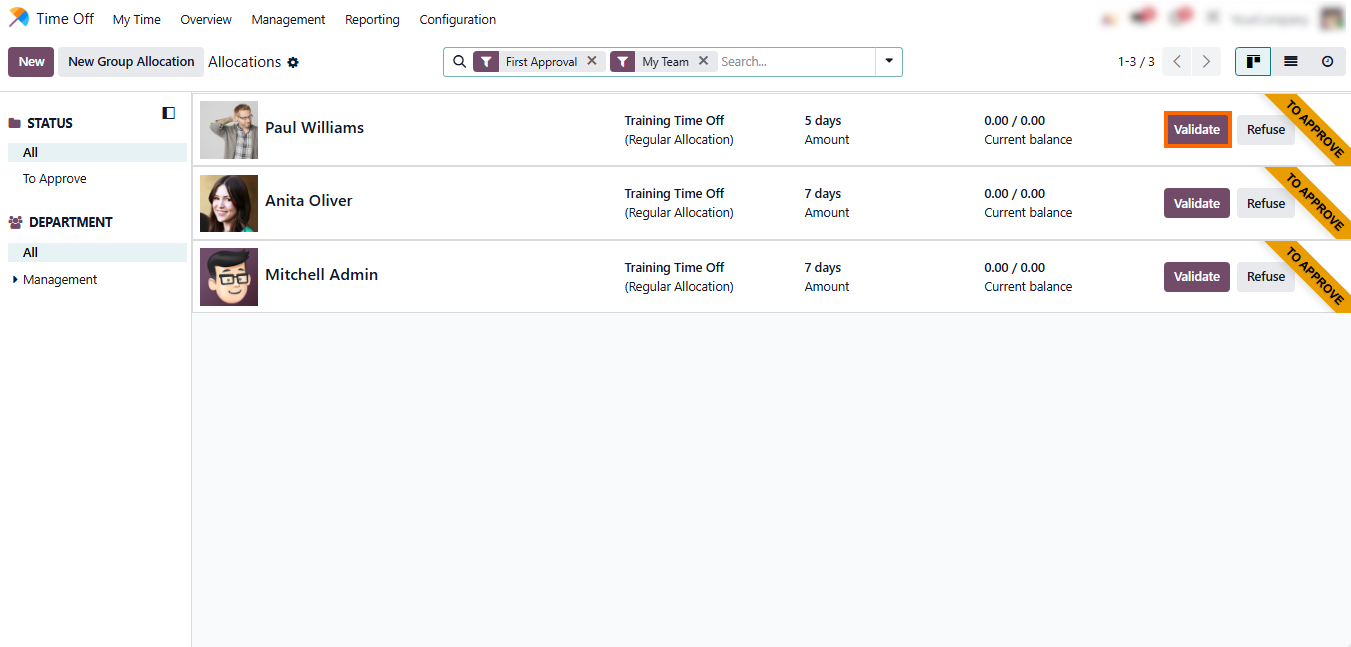Image resolution: width=1351 pixels, height=647 pixels.
Task: Refuse Mitchell Admin's allocation
Action: click(x=1265, y=277)
